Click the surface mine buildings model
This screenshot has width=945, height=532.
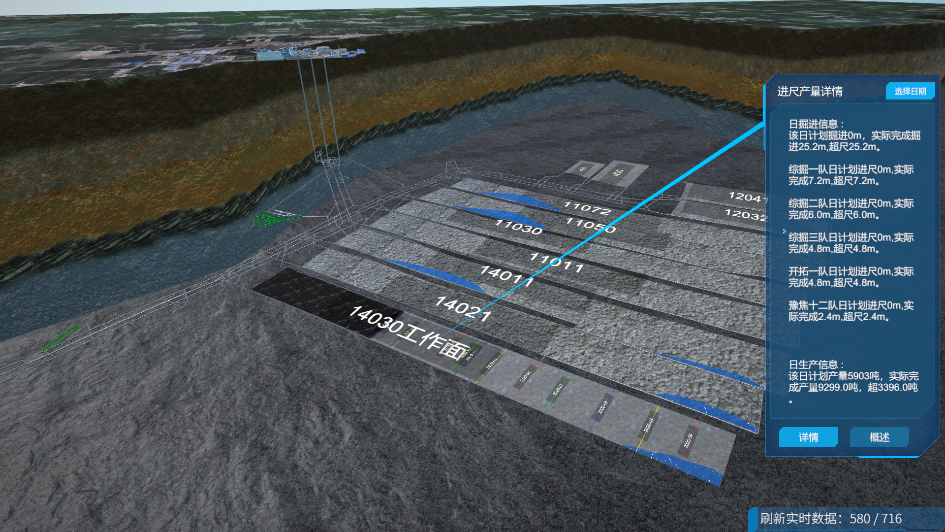point(309,53)
